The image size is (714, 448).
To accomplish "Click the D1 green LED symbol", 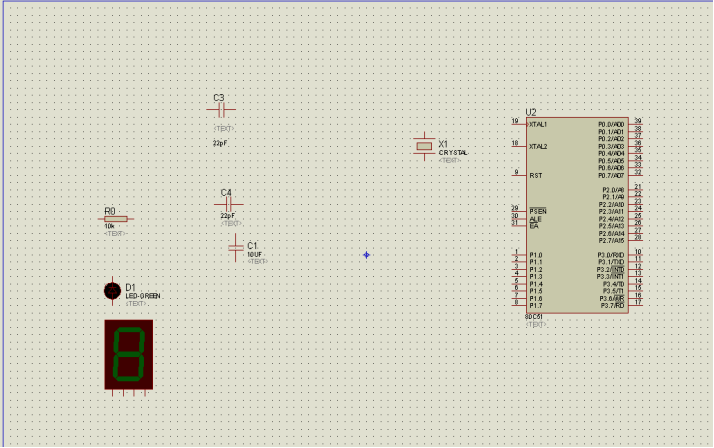I will 112,290.
